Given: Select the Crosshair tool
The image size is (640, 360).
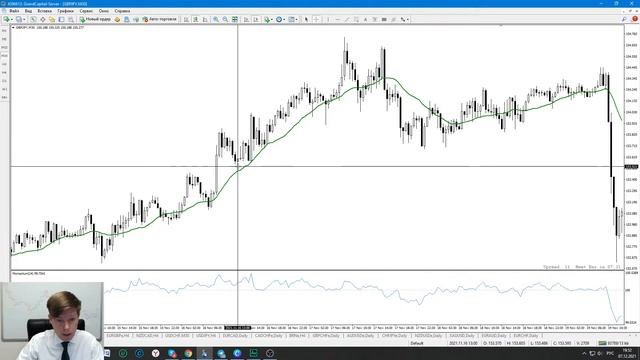Looking at the screenshot, I should tap(316, 19).
